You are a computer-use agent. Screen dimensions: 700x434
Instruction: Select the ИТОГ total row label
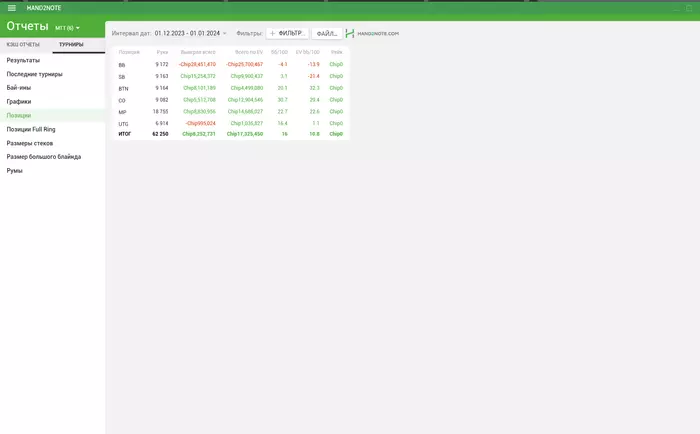click(125, 134)
